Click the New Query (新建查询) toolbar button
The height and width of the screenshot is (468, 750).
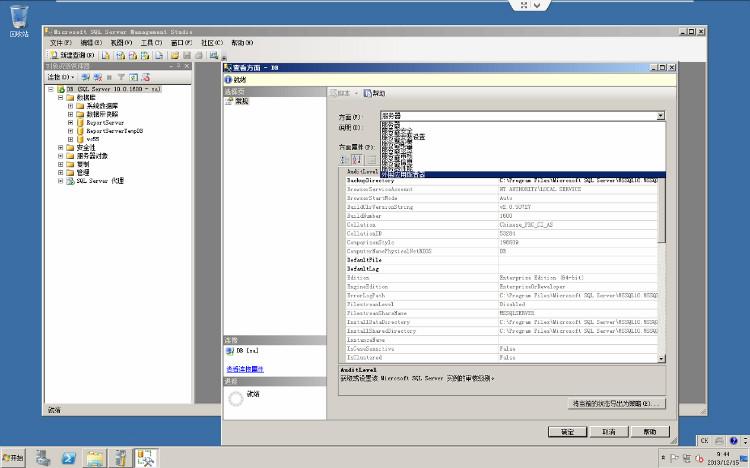[x=72, y=56]
